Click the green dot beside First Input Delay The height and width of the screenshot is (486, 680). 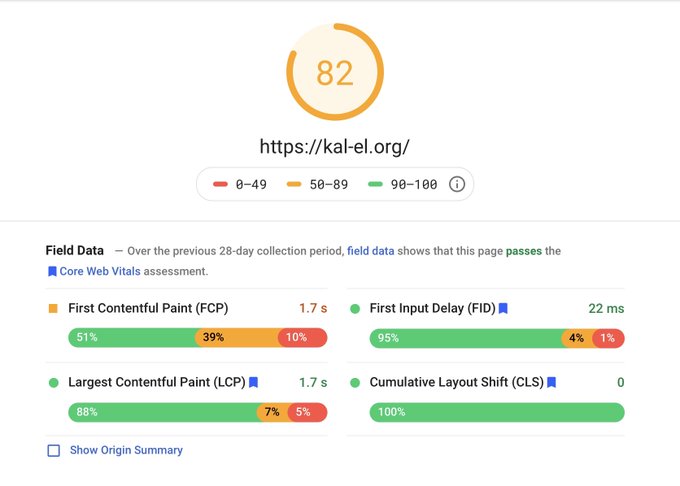point(355,309)
